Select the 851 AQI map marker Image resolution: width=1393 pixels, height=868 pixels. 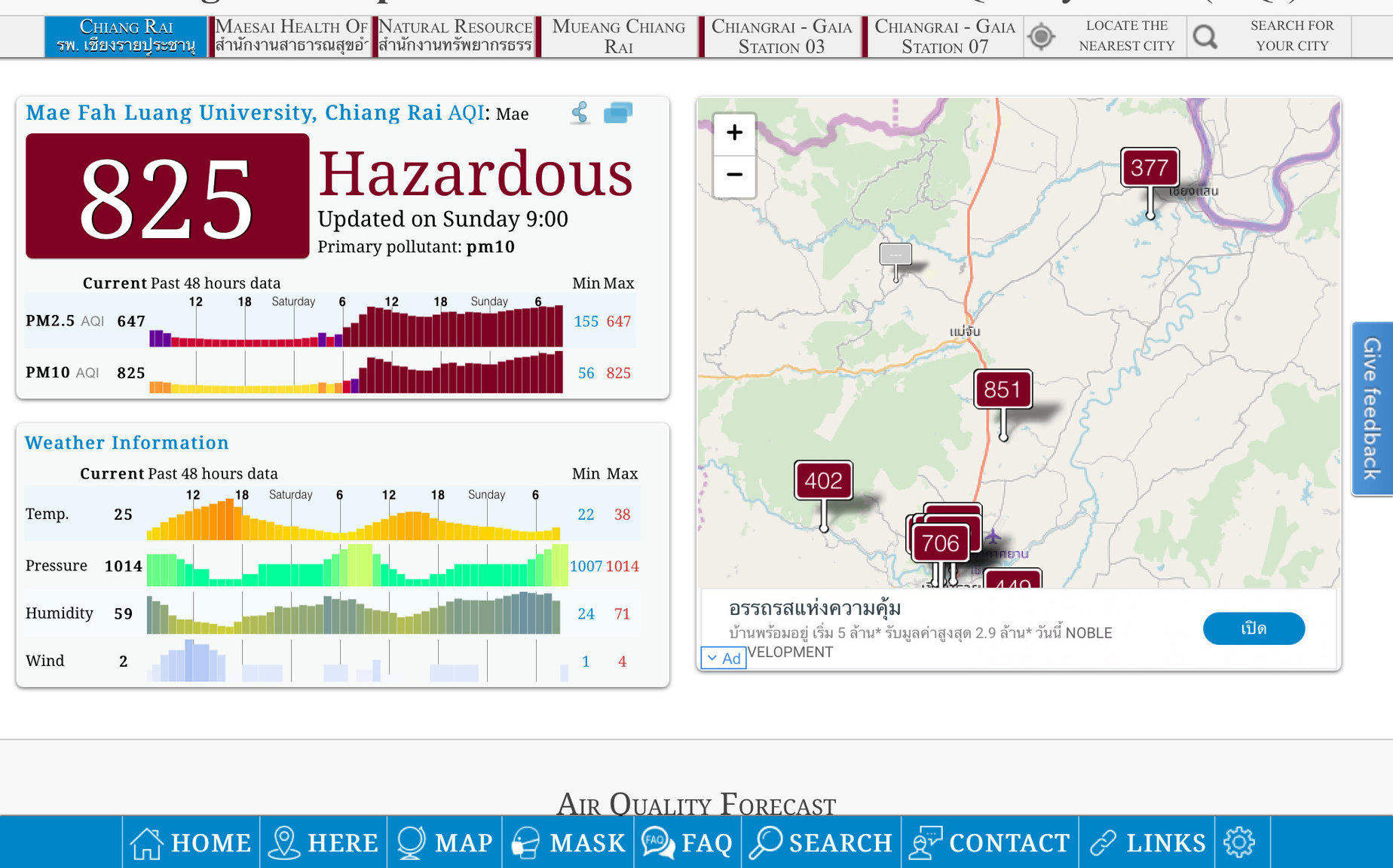[x=1002, y=390]
